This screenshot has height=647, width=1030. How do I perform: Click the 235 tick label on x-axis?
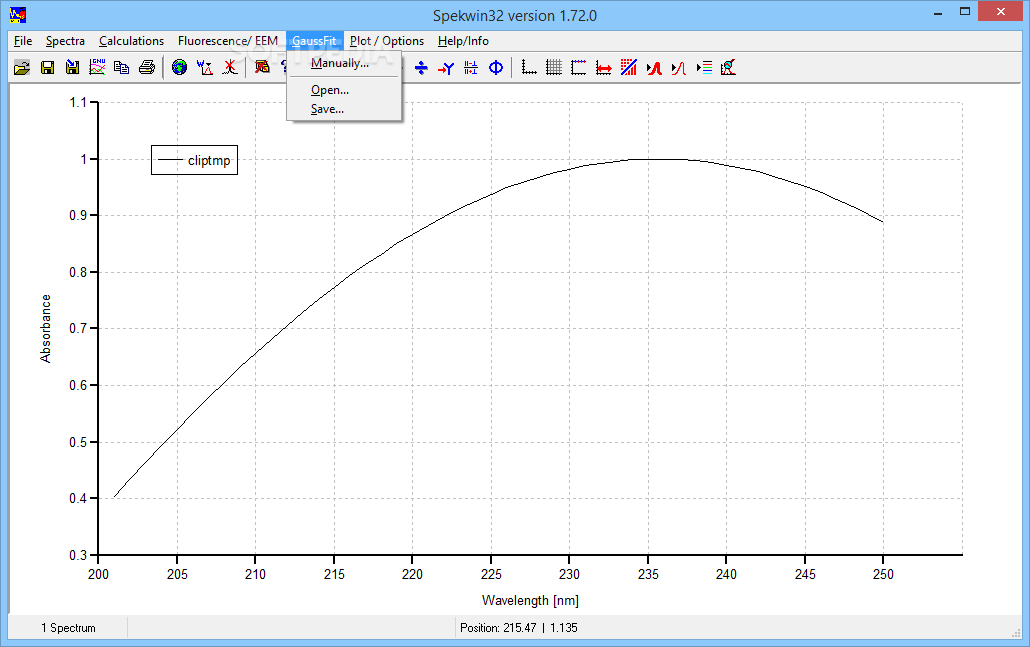648,574
